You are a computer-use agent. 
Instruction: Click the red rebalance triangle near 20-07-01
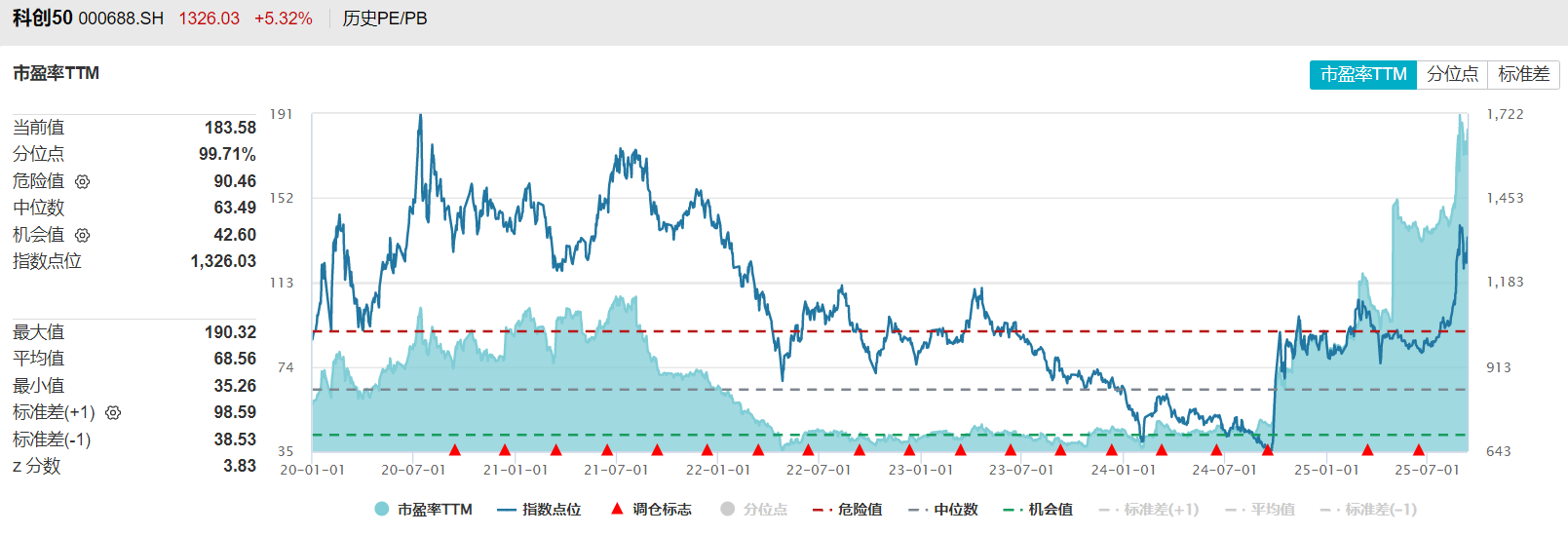455,449
